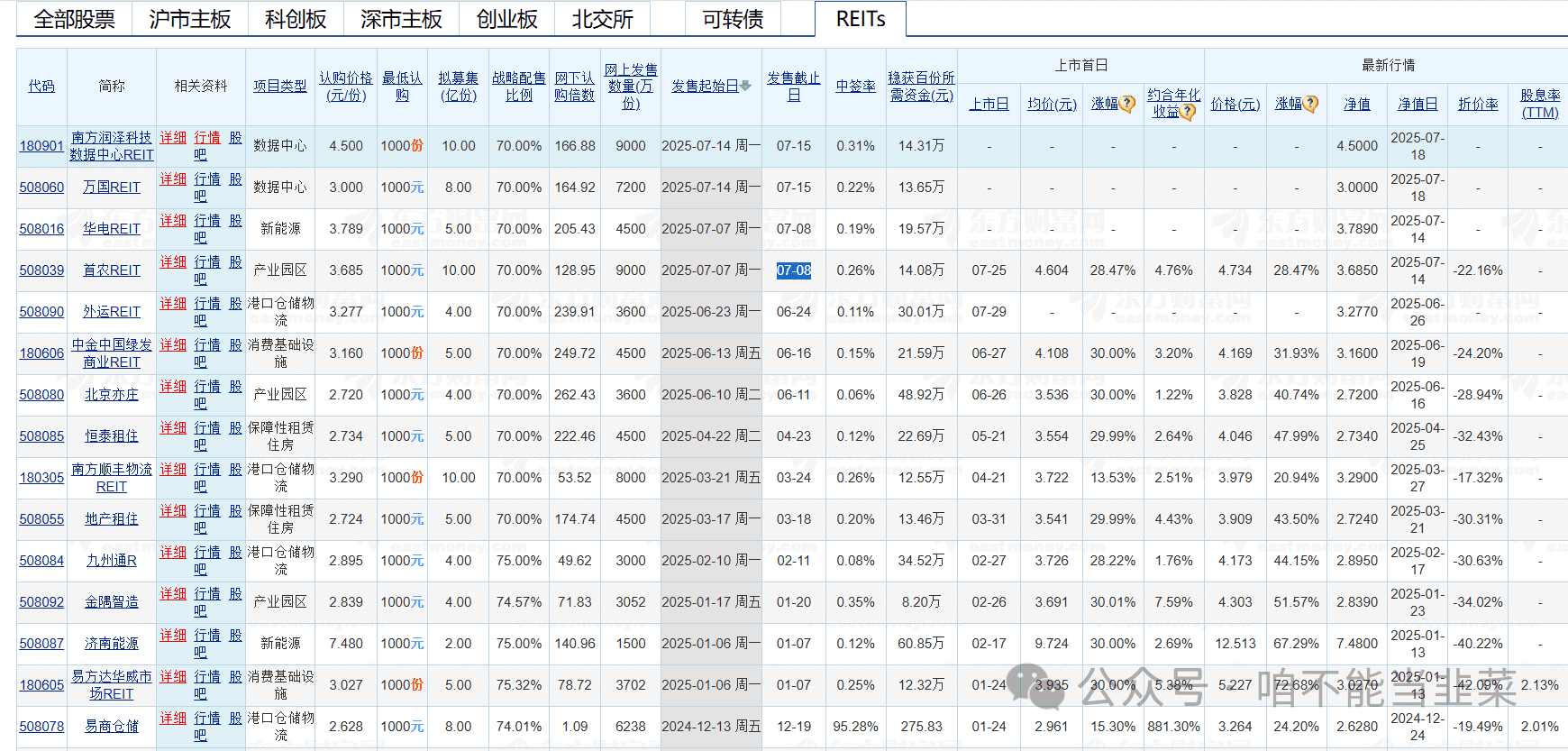Image resolution: width=1568 pixels, height=751 pixels.
Task: Open 中金中国绿发商业REIT name link
Action: point(112,353)
